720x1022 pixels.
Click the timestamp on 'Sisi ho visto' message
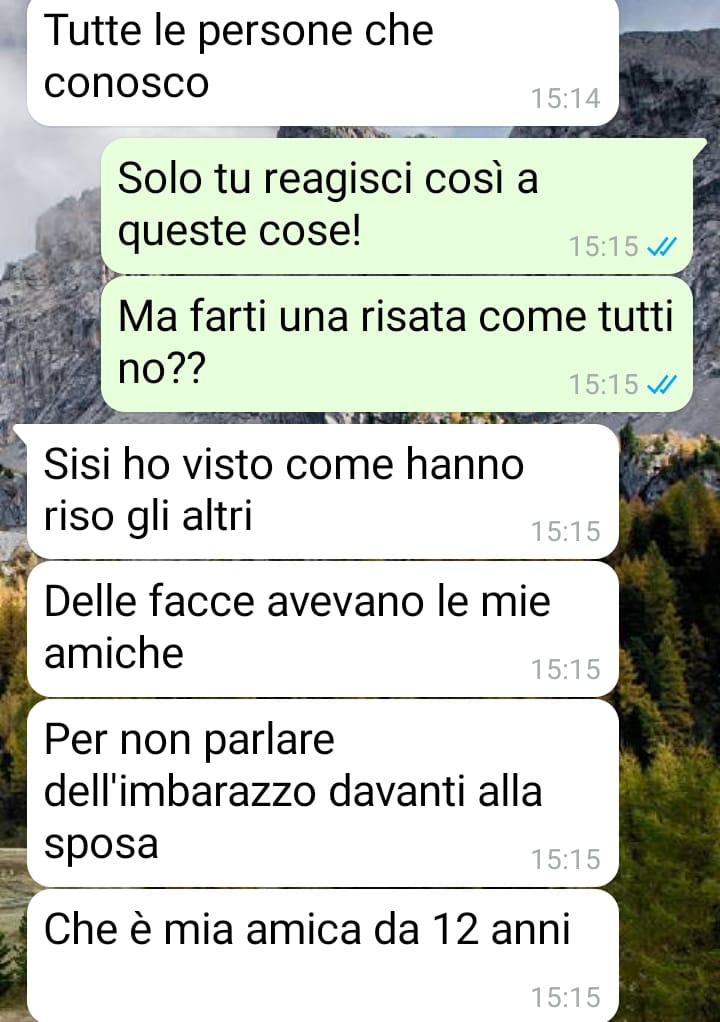pyautogui.click(x=566, y=531)
